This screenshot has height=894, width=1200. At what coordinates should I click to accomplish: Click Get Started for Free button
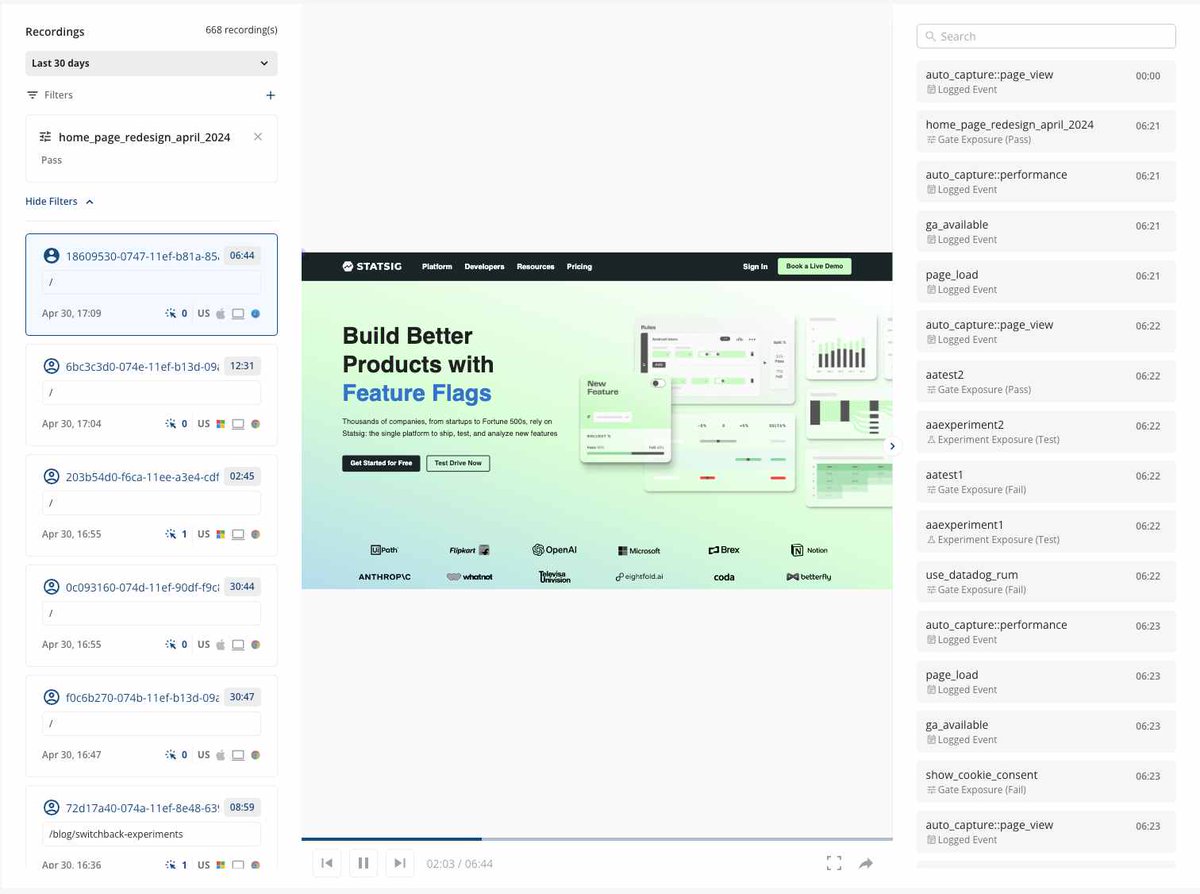[x=381, y=463]
